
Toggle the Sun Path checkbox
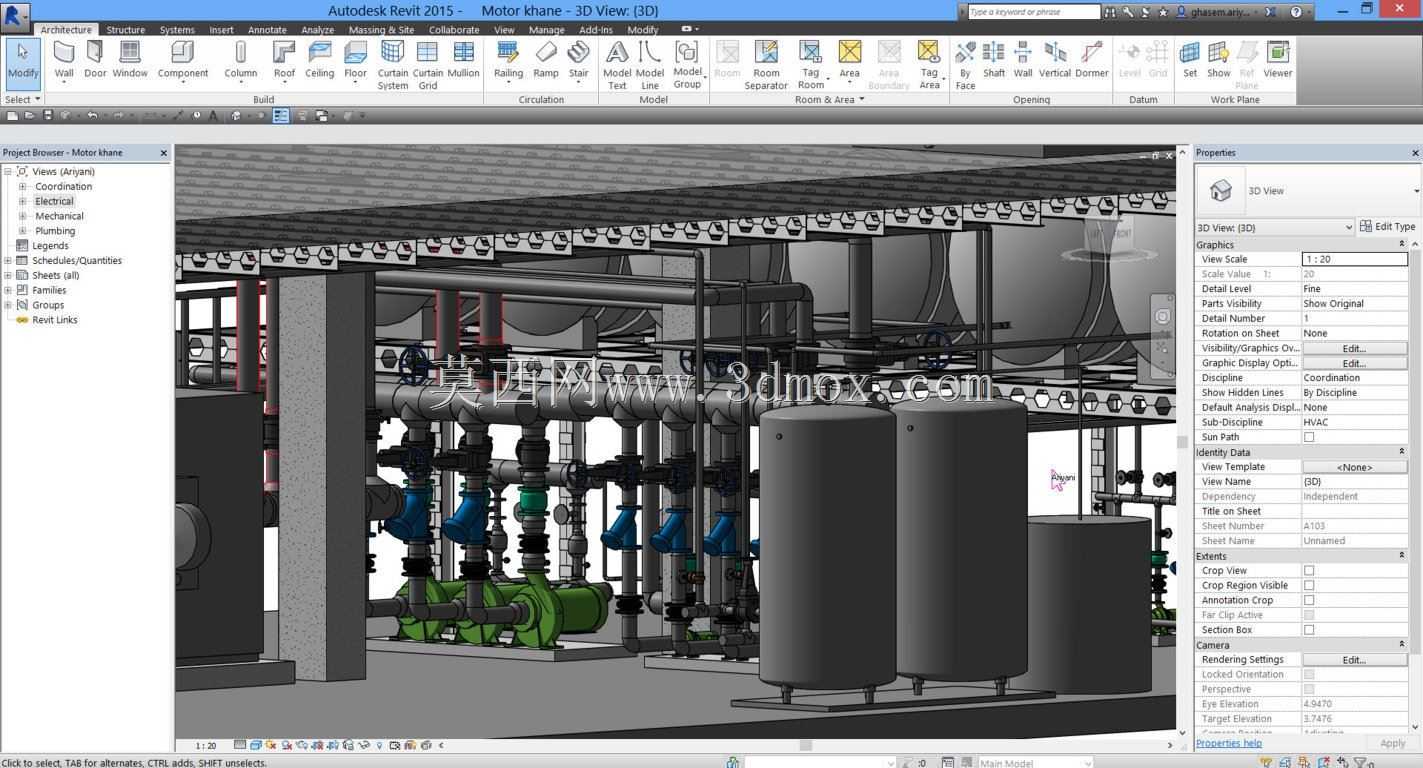tap(1309, 437)
